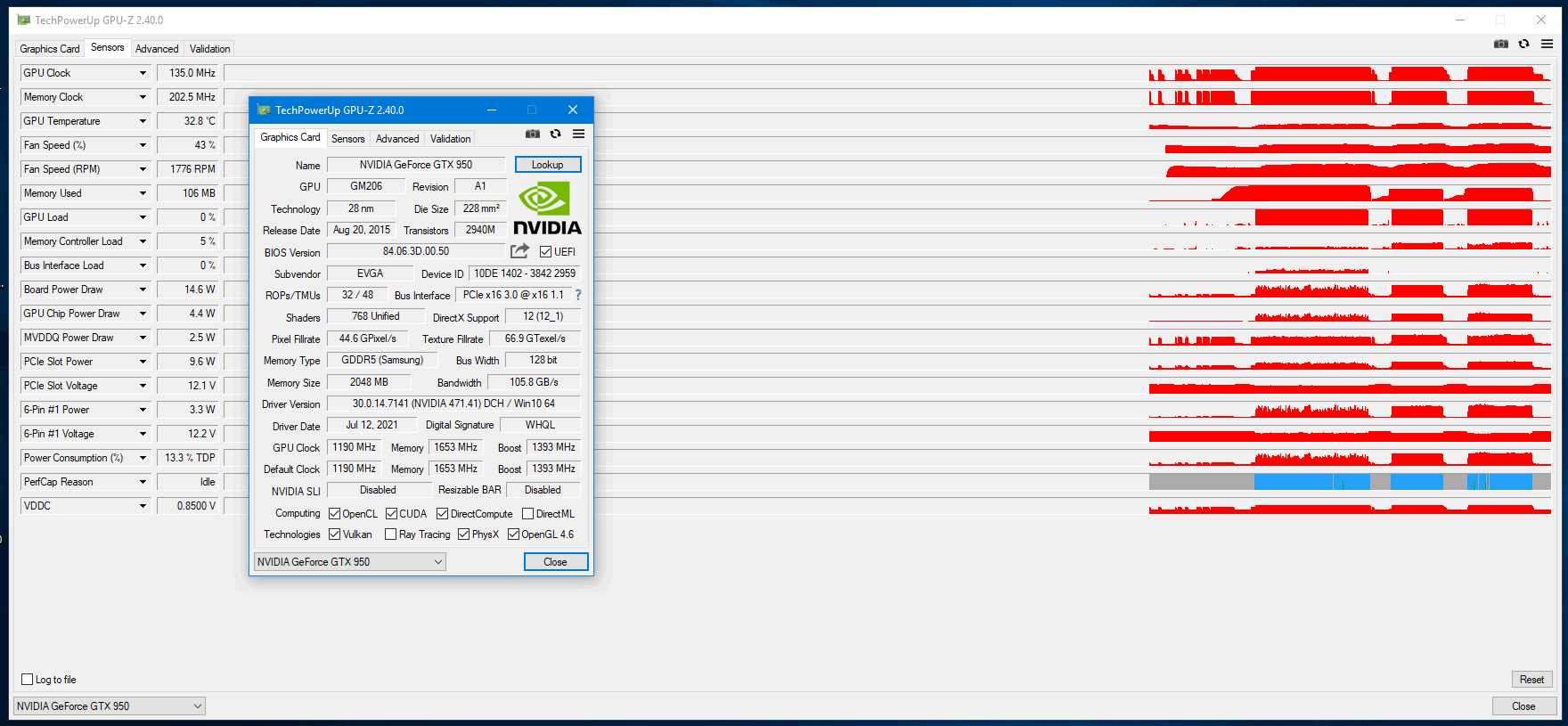Click the refresh icon in the front GPU-Z window

[555, 134]
